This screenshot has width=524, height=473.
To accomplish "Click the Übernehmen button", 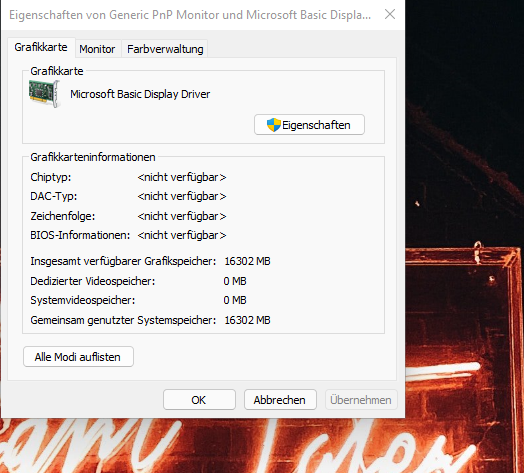I will tap(361, 399).
